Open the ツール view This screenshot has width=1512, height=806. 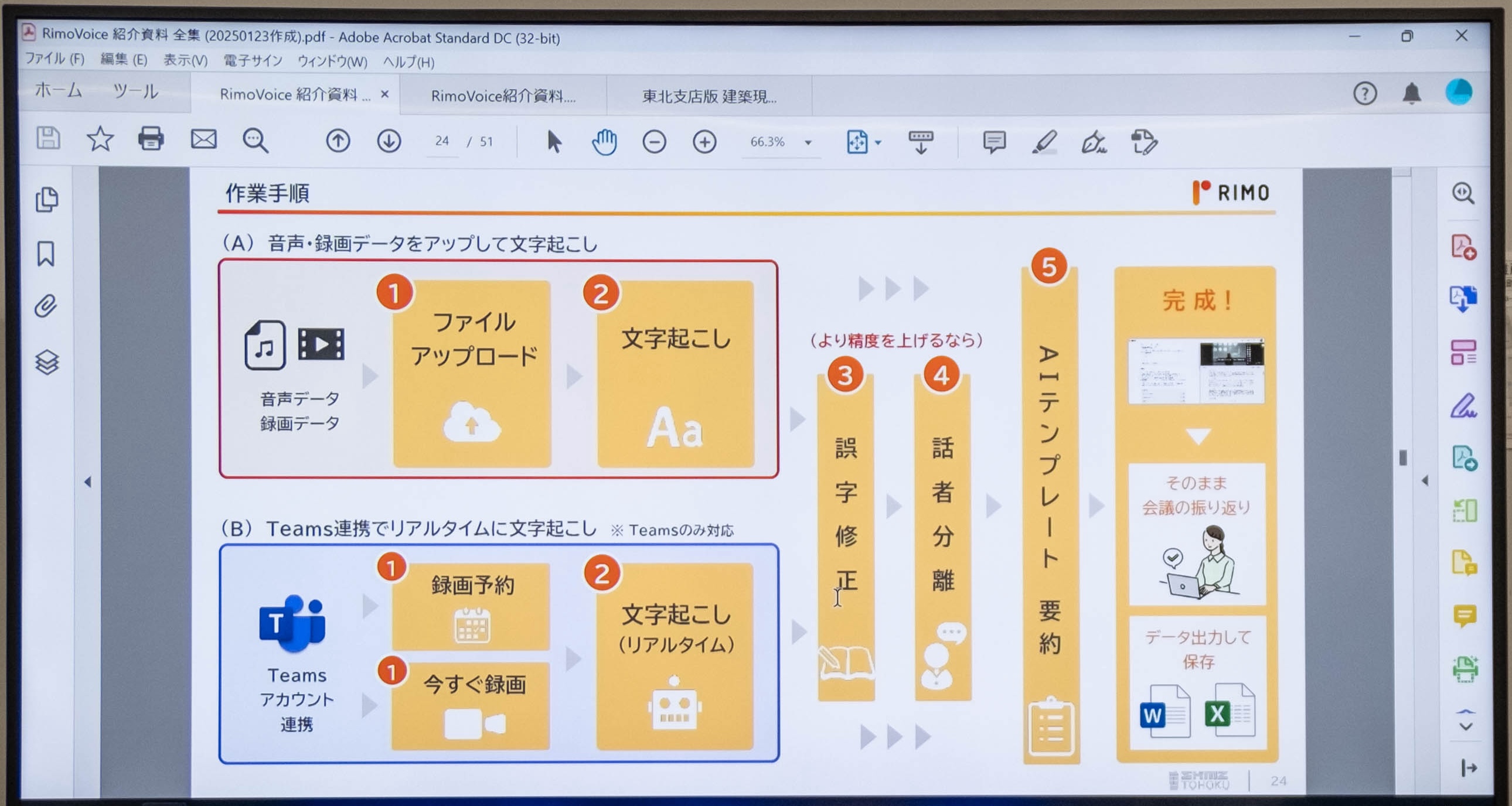[135, 91]
